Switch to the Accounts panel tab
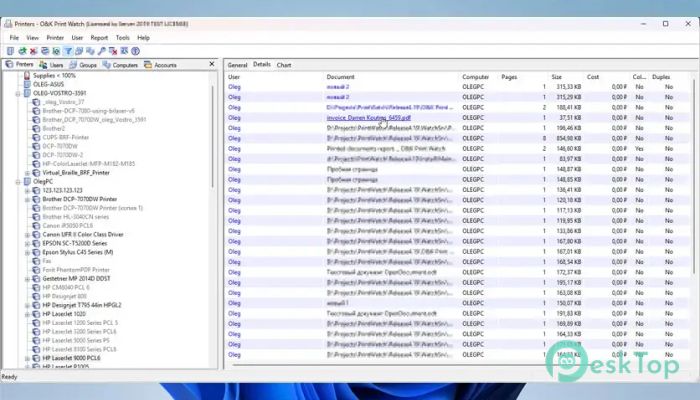Viewport: 700px width, 400px height. point(160,65)
